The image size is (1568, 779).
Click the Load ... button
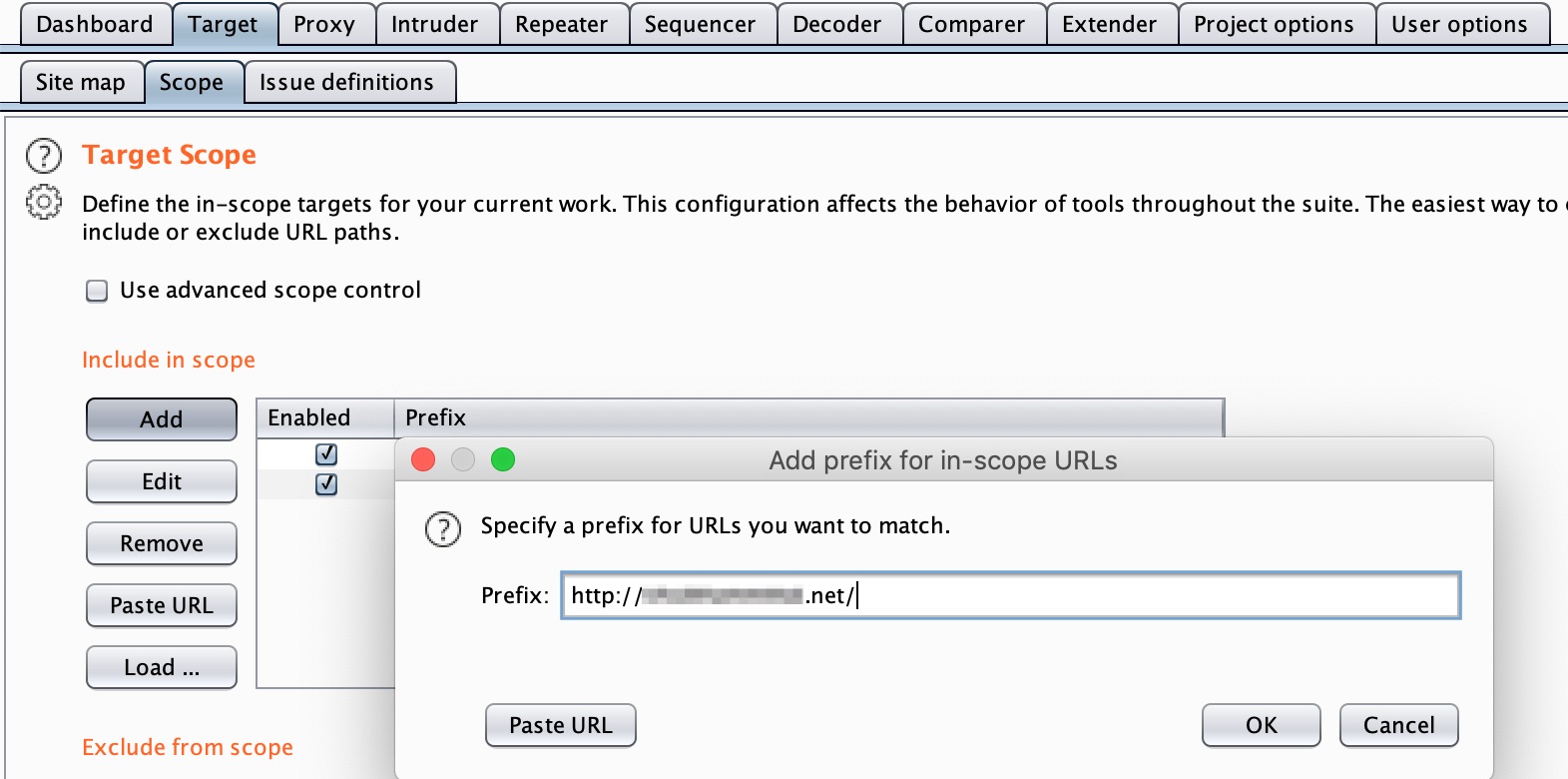click(x=162, y=667)
